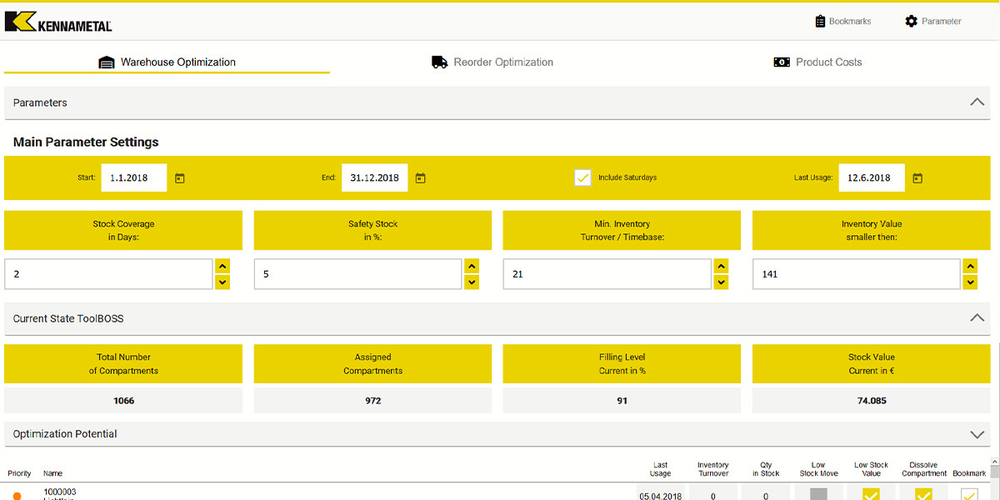1000x500 pixels.
Task: Sort by Last Usage column header
Action: point(660,469)
